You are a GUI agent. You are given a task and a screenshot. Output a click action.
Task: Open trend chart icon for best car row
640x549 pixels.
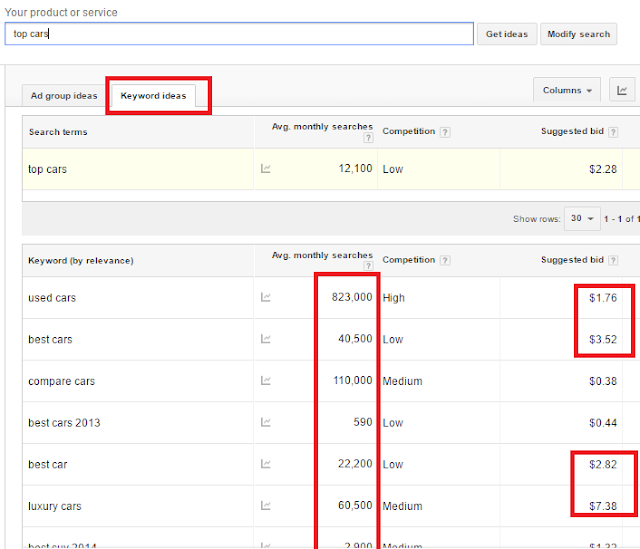(x=266, y=464)
